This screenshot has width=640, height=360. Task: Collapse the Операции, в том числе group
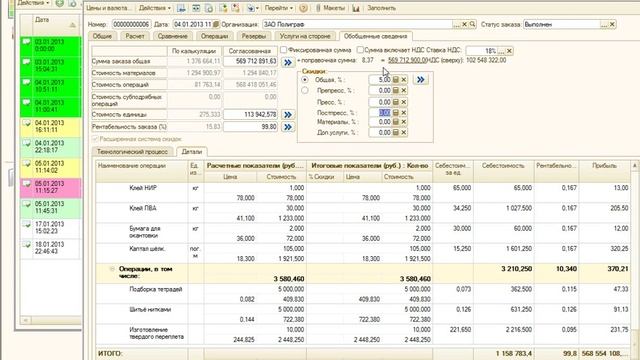pyautogui.click(x=112, y=269)
